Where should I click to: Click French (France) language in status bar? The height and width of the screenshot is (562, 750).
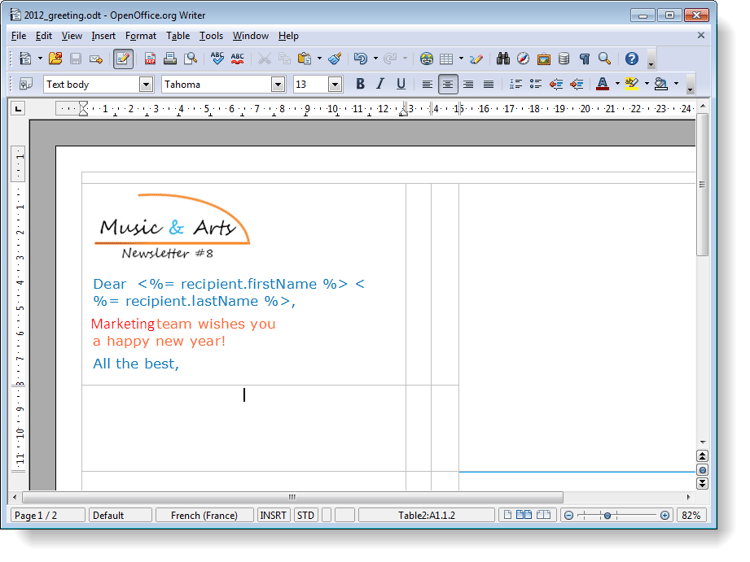pos(204,516)
